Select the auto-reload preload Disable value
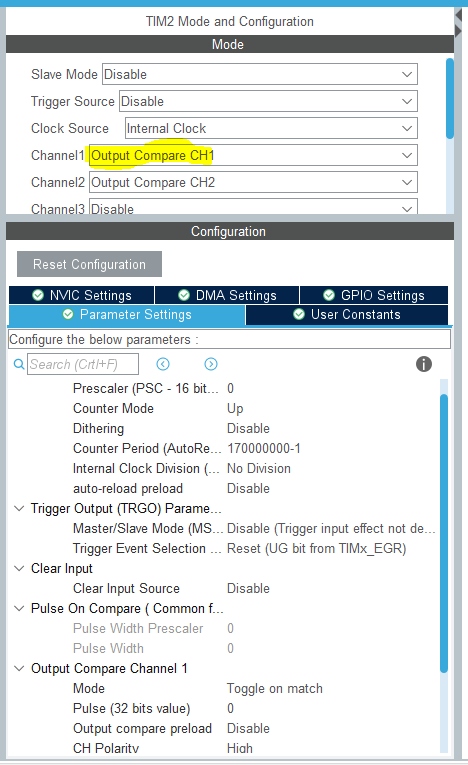Screen dimensions: 468x765 coord(248,488)
